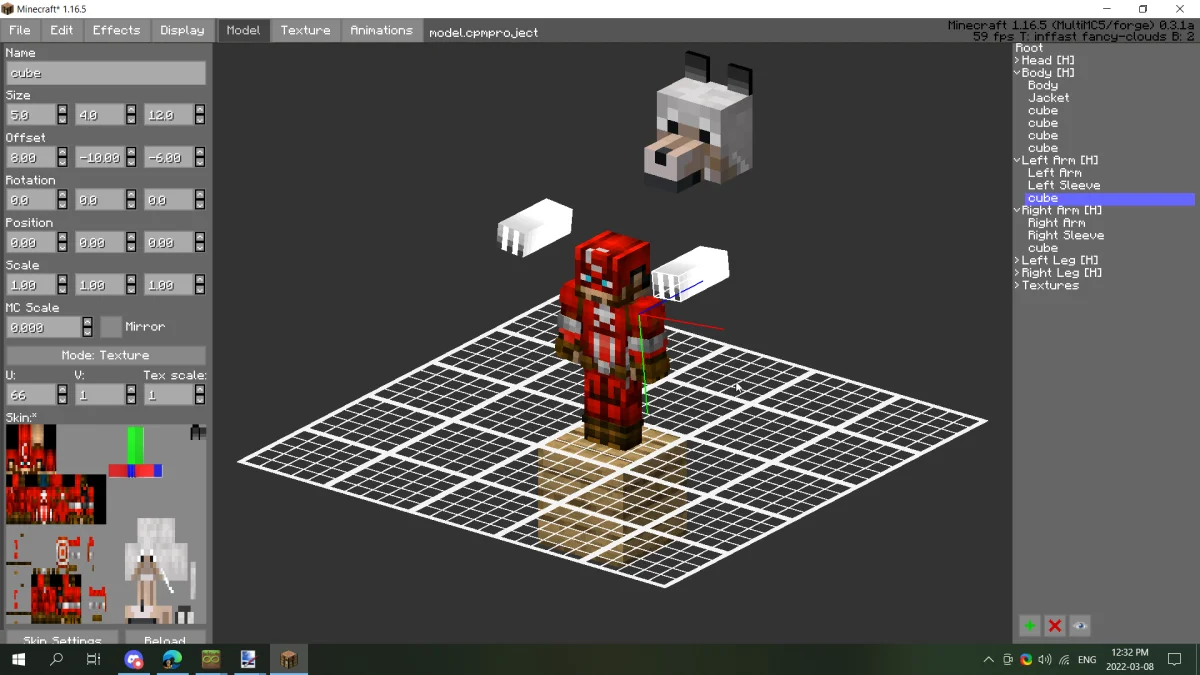
Task: Switch to the Texture tab
Action: click(305, 30)
